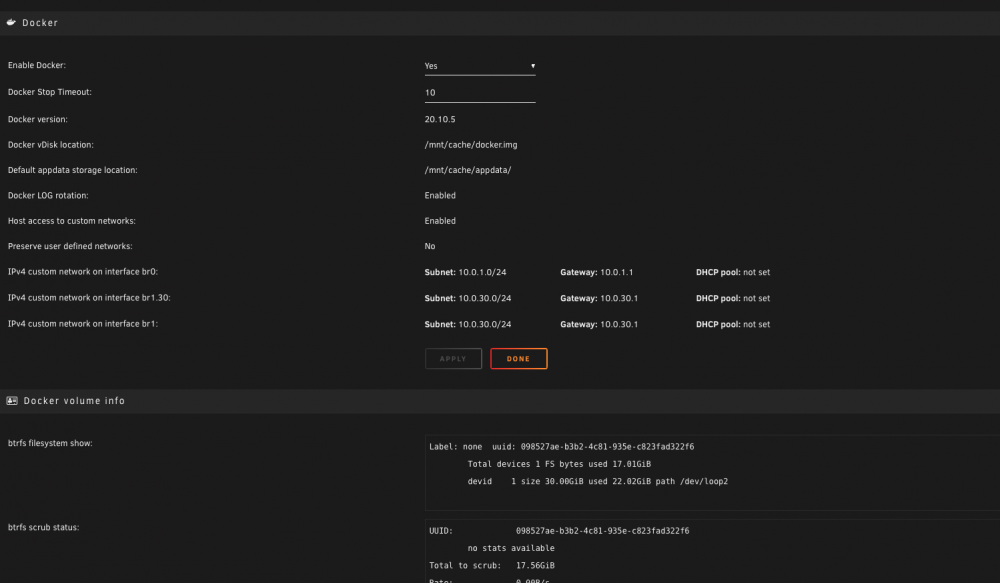Click the disabled APPLY button
Image resolution: width=1000 pixels, height=583 pixels.
(453, 358)
